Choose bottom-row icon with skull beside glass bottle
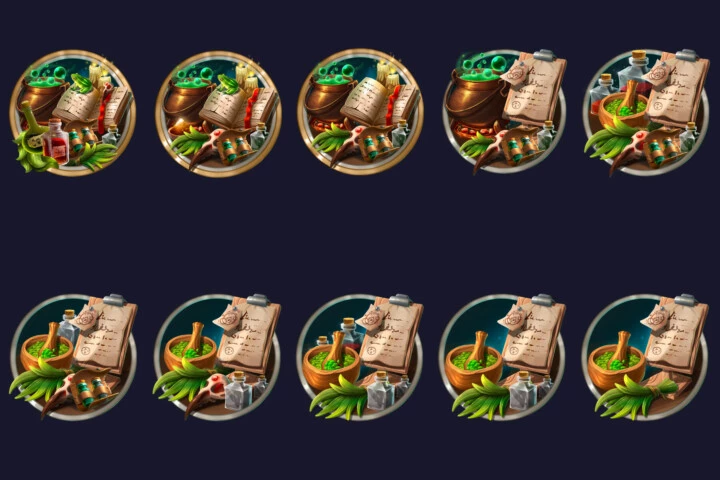Viewport: 720px width, 480px height. click(217, 357)
